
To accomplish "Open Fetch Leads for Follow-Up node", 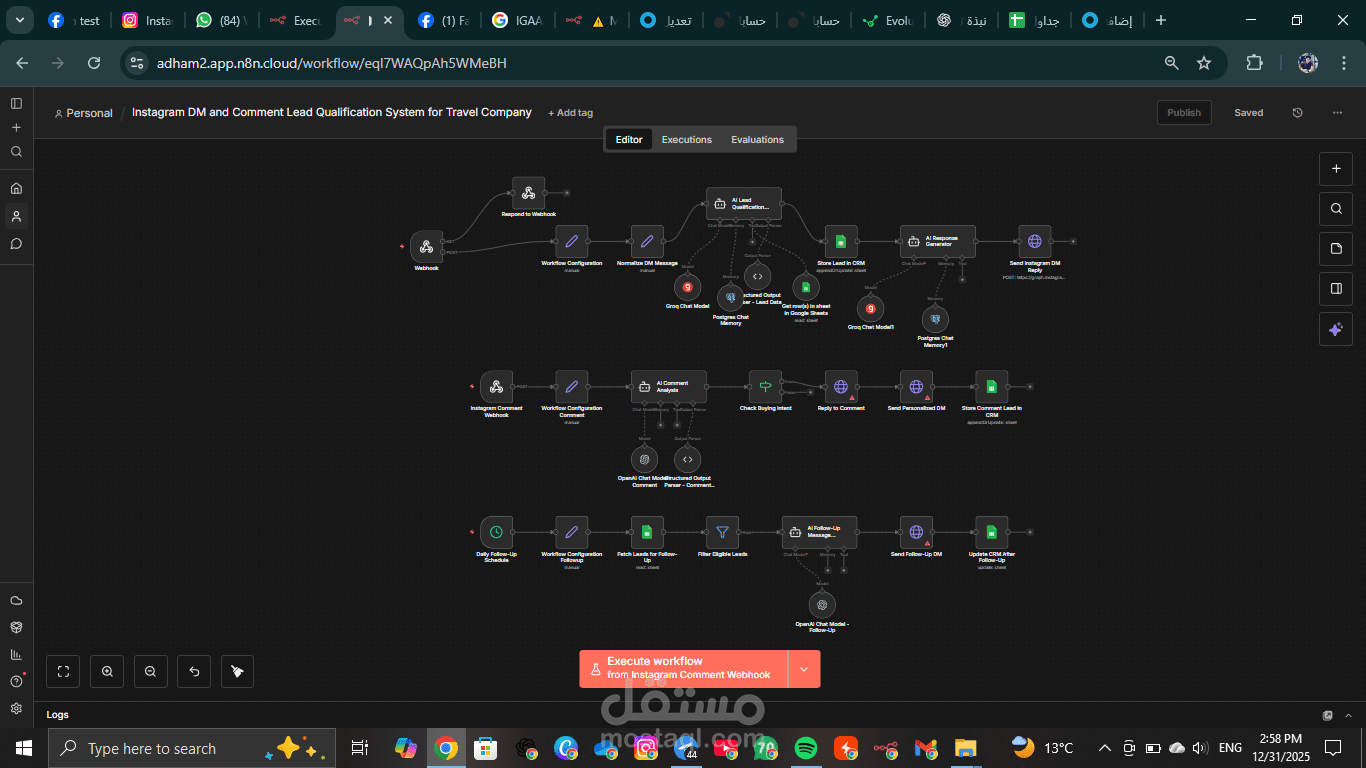I will pos(647,533).
